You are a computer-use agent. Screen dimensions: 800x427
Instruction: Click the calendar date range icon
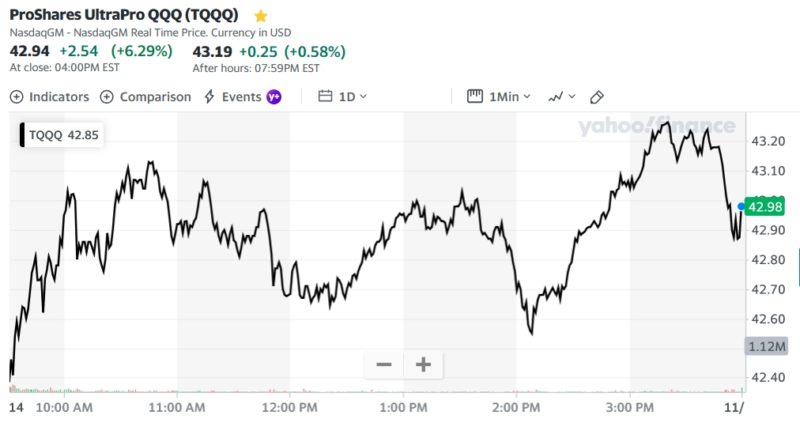tap(325, 97)
